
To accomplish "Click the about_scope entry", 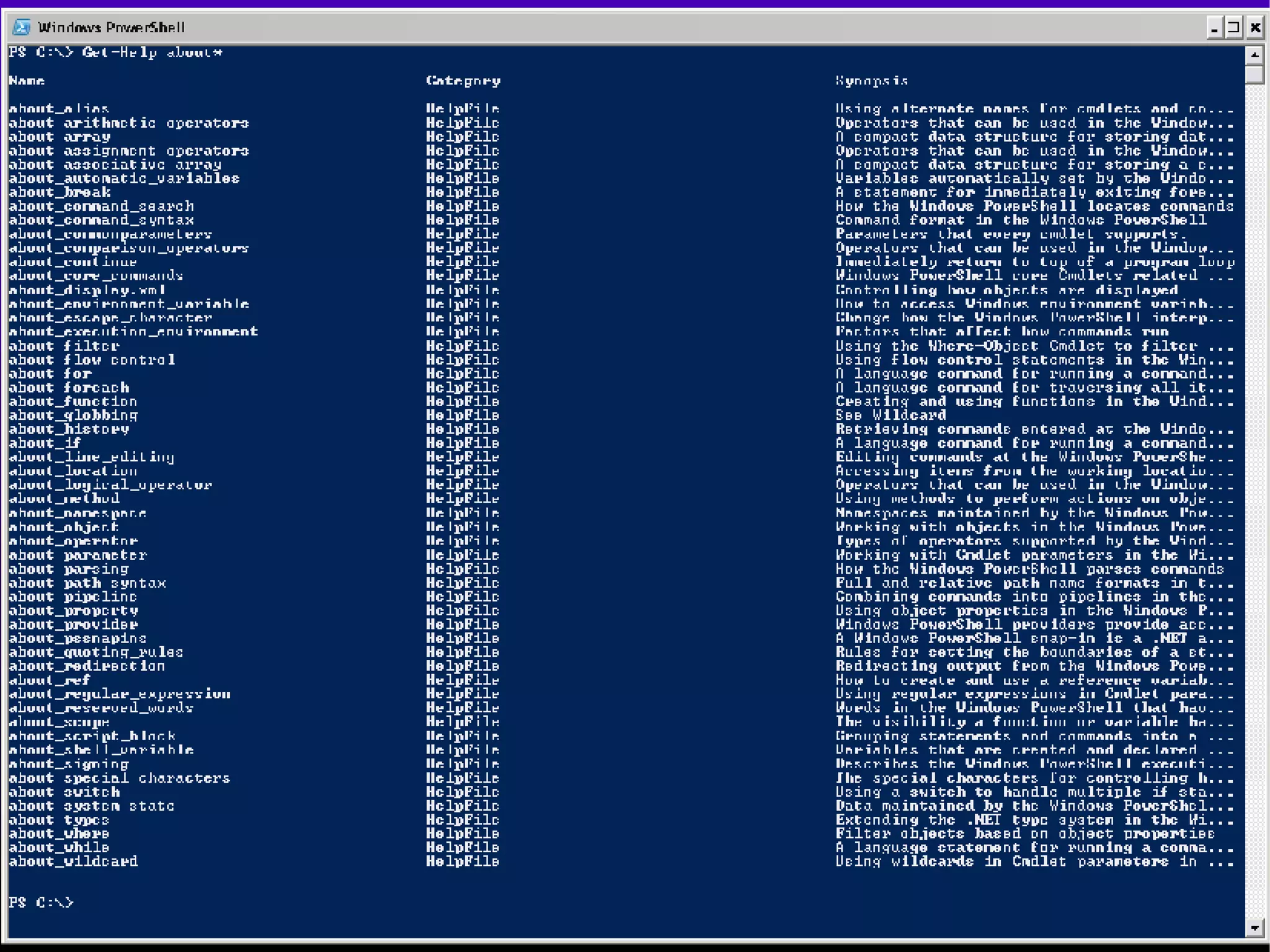I will [x=59, y=722].
